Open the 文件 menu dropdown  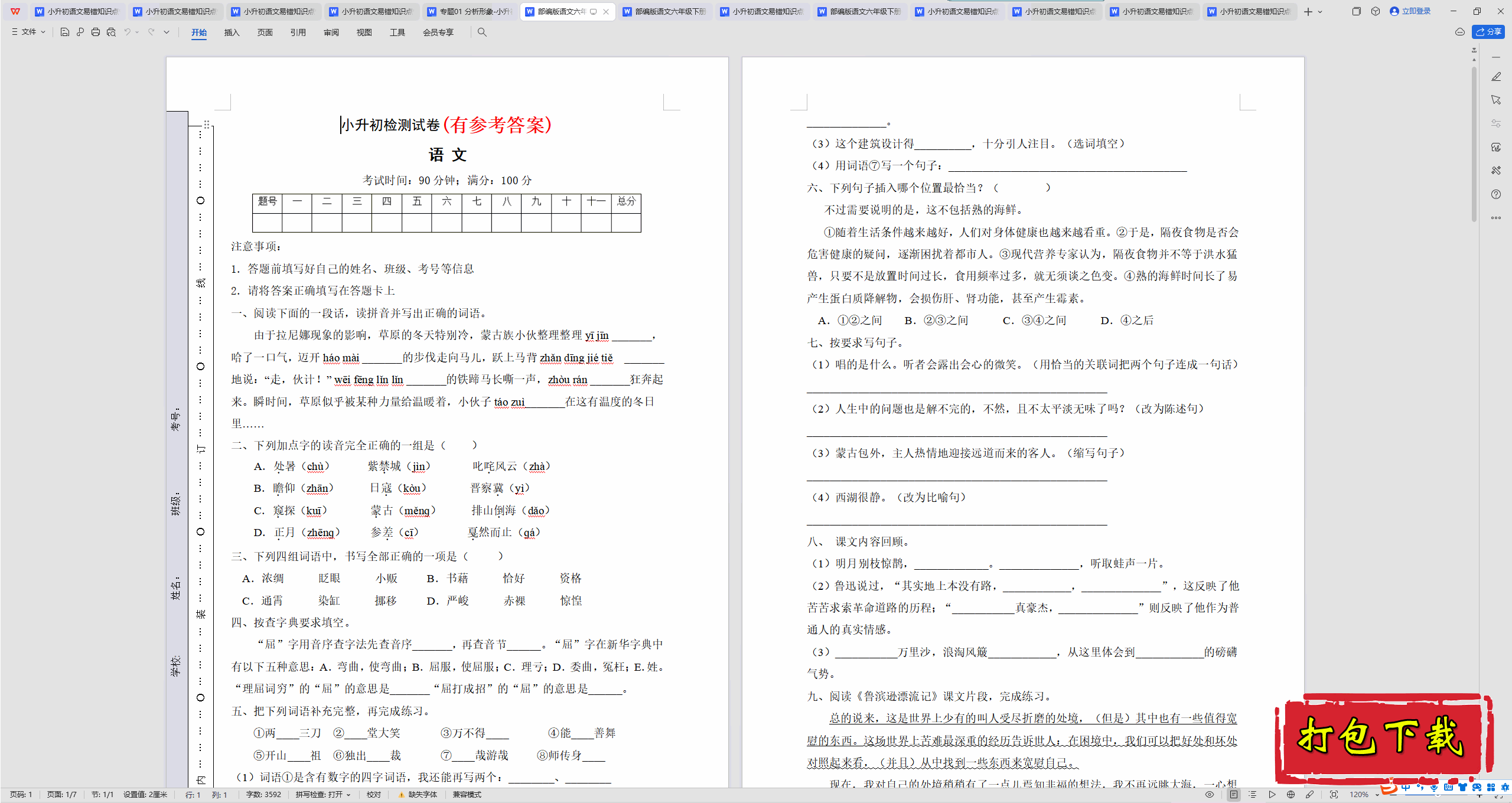click(x=28, y=32)
